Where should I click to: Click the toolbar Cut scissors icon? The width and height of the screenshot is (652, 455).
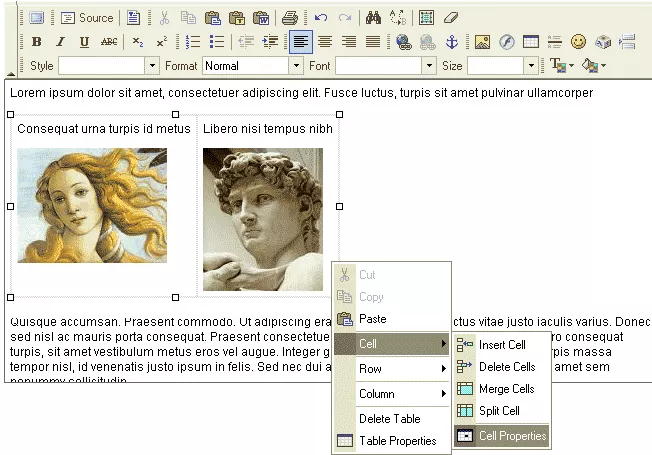pos(165,18)
